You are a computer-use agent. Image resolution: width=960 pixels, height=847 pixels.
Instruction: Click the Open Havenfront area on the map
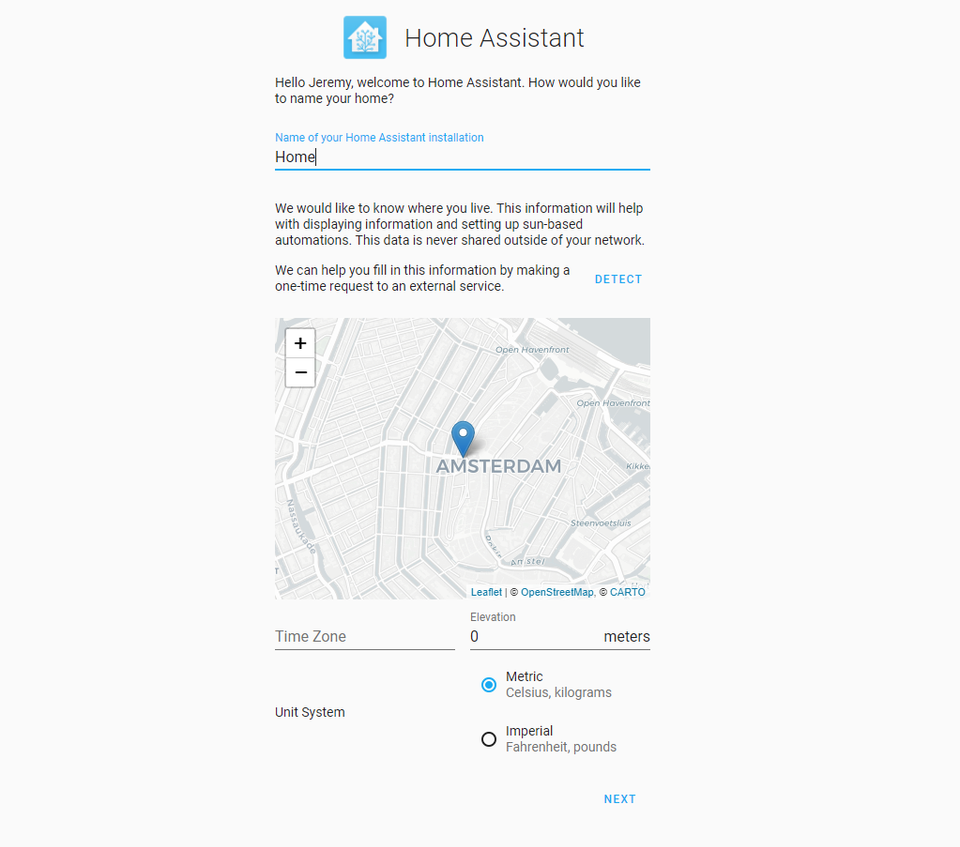pyautogui.click(x=531, y=350)
